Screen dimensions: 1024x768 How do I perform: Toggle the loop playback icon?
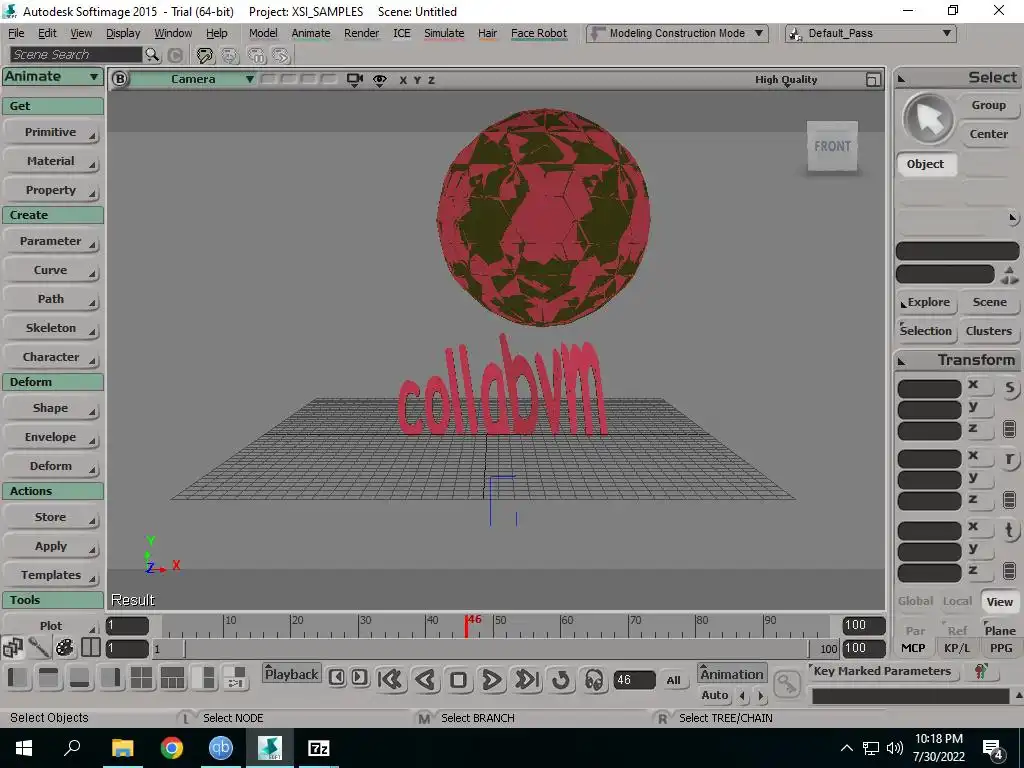561,680
